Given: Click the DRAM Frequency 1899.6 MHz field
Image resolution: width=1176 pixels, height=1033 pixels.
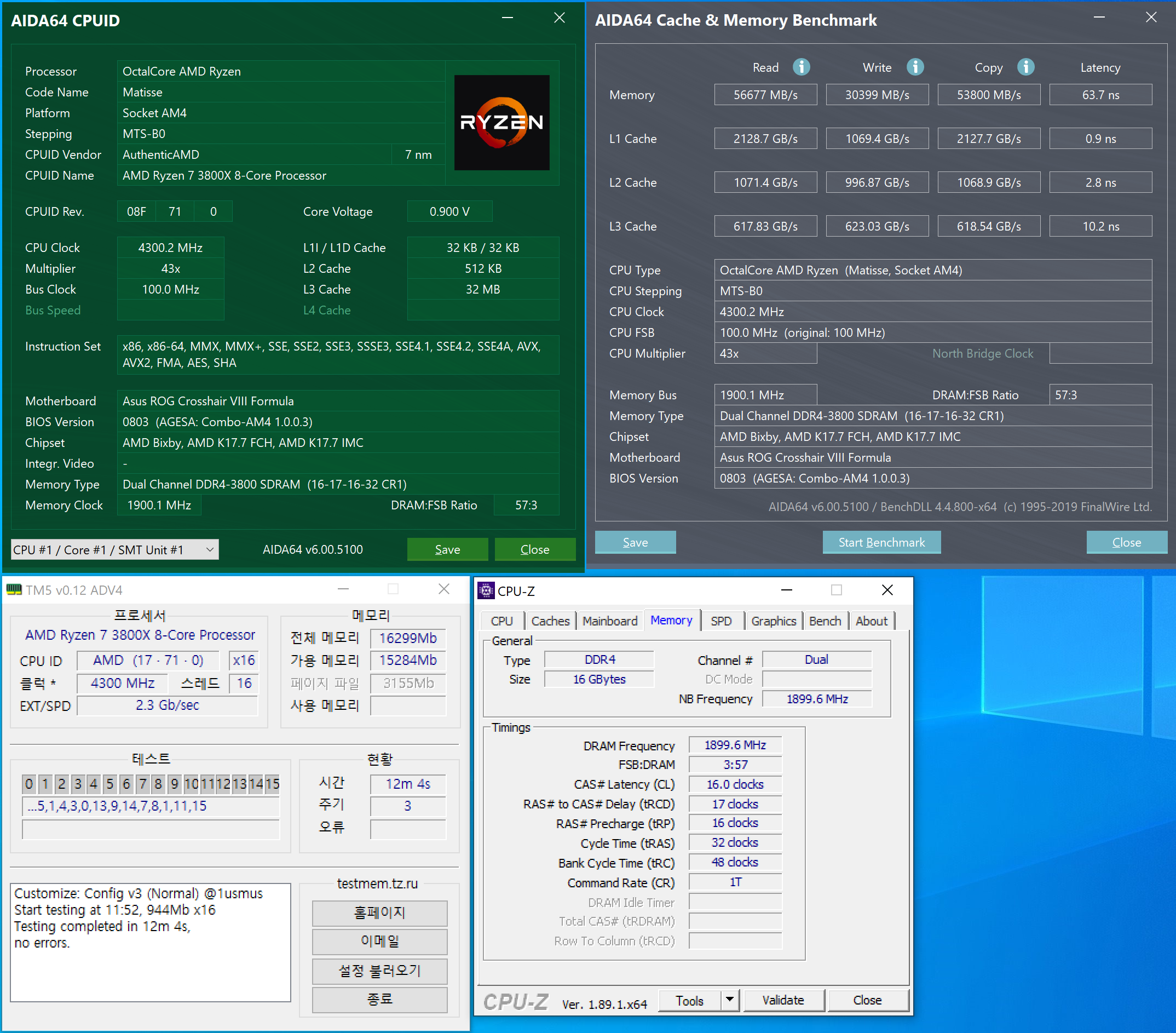Looking at the screenshot, I should point(735,745).
